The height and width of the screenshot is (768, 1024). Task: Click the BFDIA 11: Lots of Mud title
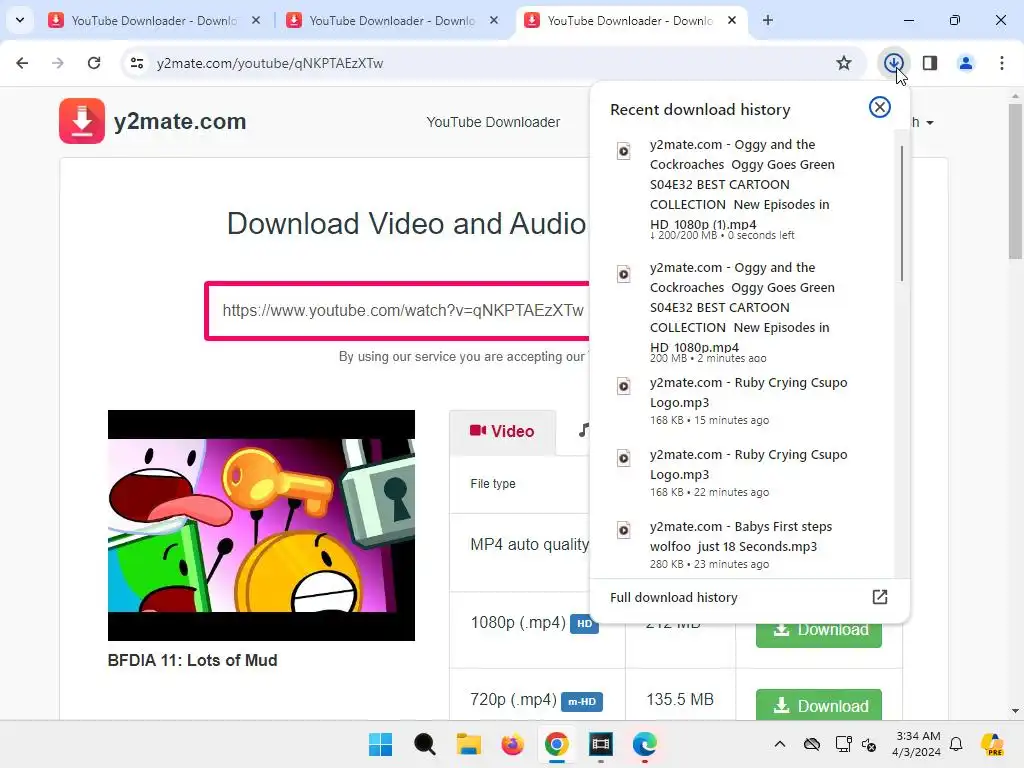[192, 660]
